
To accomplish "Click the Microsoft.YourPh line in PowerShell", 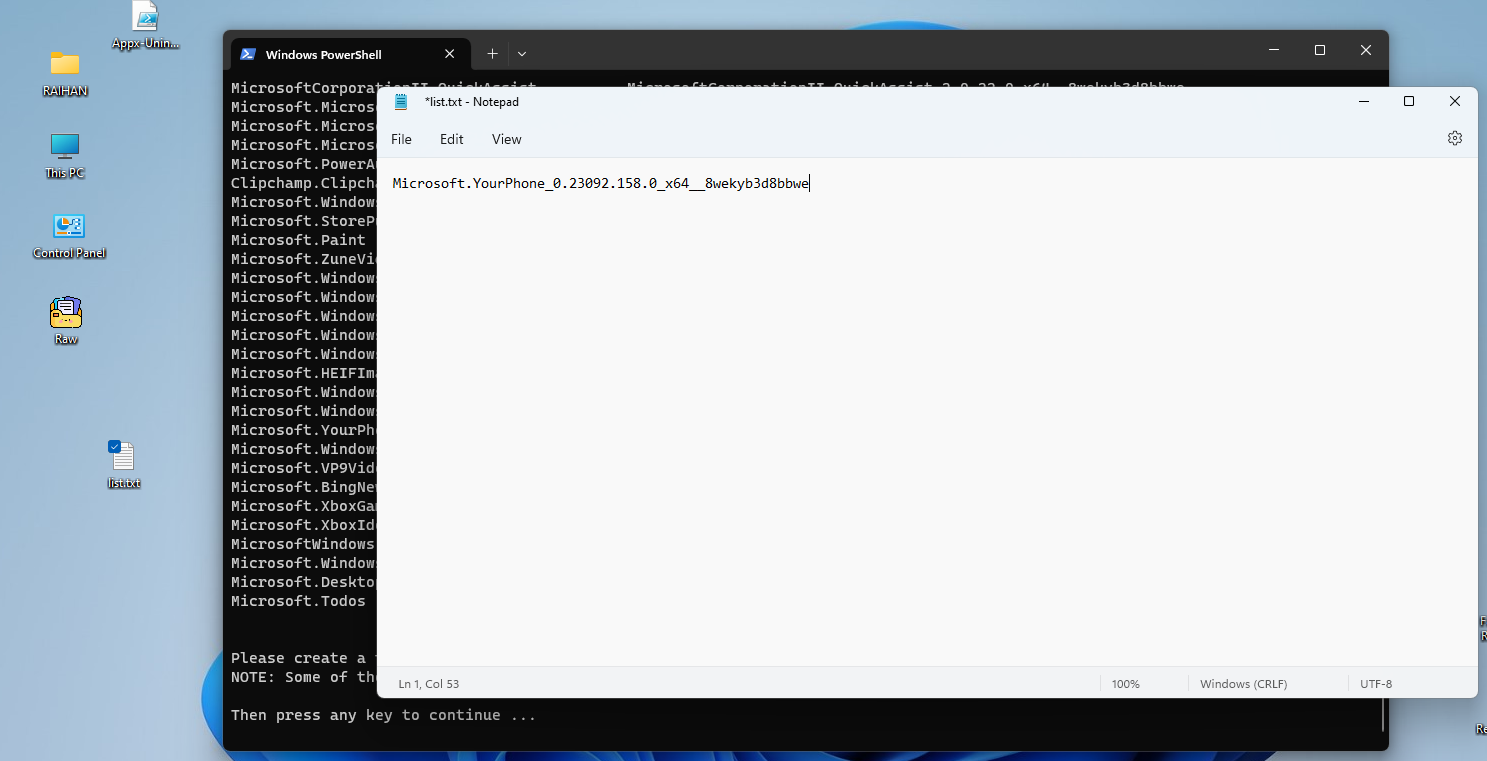I will click(x=304, y=430).
